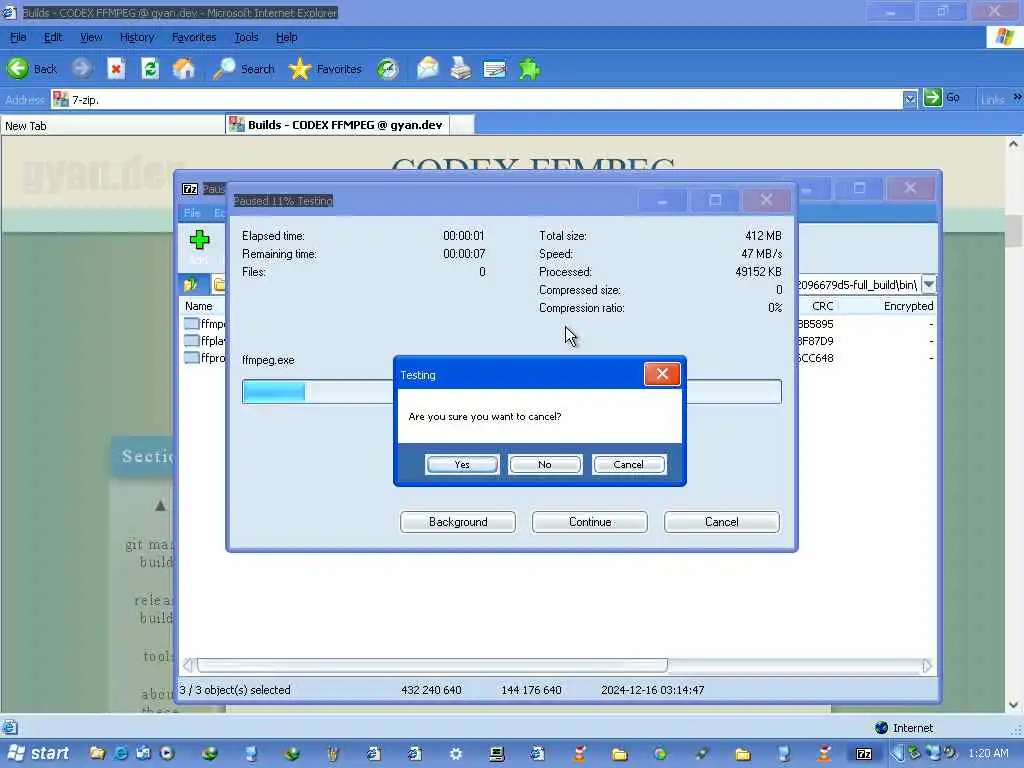Viewport: 1024px width, 768px height.
Task: Click Yes to confirm cancel
Action: (x=462, y=464)
